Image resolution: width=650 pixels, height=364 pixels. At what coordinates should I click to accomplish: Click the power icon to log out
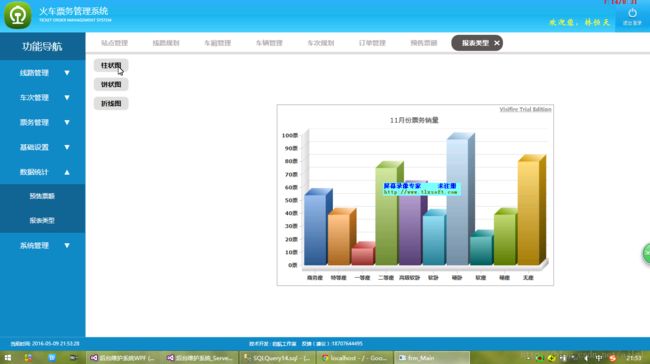pos(632,13)
